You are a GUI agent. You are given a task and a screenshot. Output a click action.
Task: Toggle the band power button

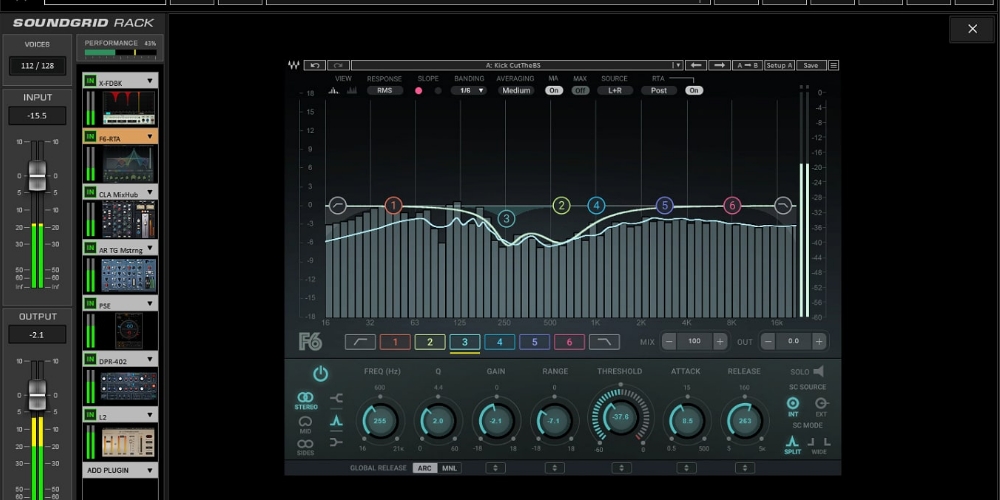tap(321, 374)
